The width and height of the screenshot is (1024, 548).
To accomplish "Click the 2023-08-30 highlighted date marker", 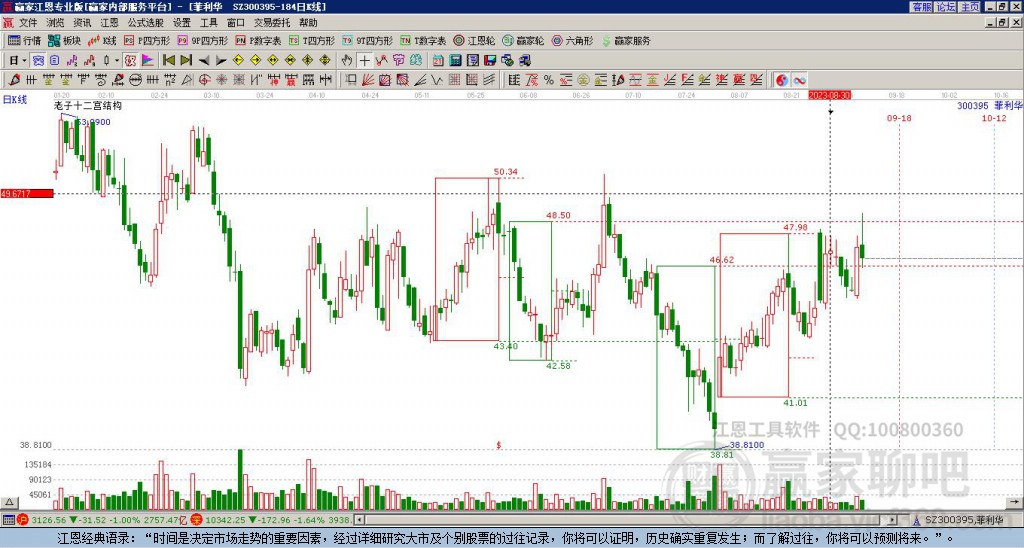I will (x=830, y=95).
